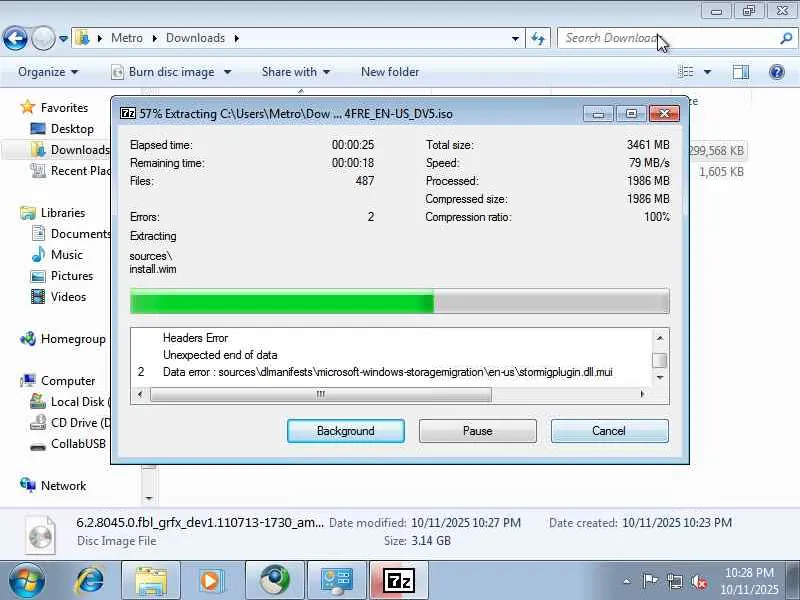Viewport: 800px width, 600px height.
Task: Open Downloads in Favorites
Action: [70, 149]
